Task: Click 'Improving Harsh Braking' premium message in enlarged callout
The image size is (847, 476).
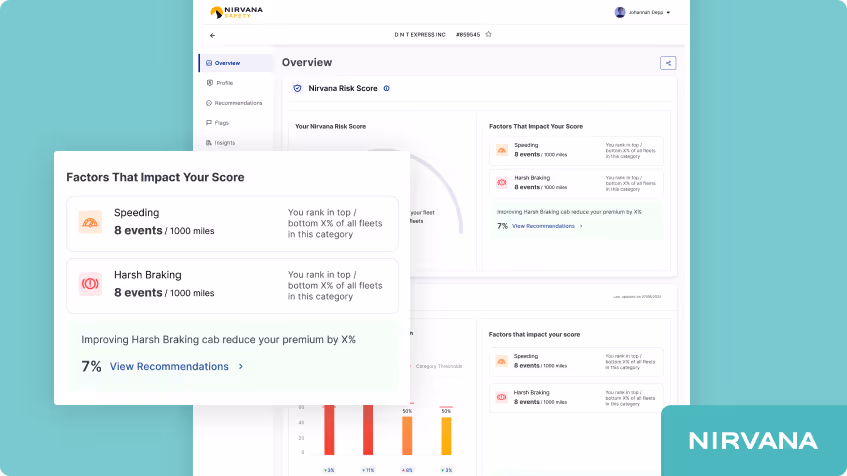Action: (218, 340)
